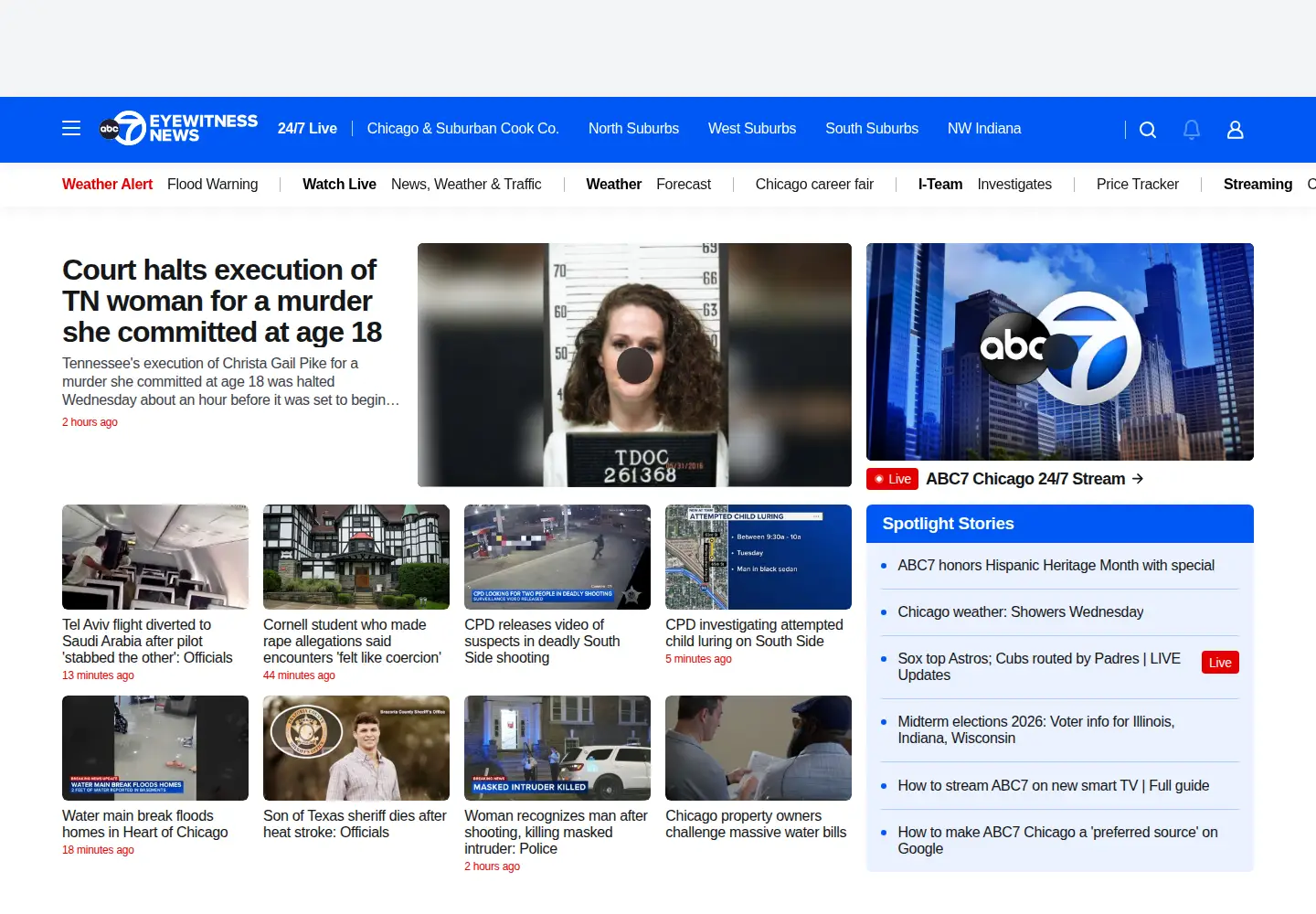Click the notifications bell icon

point(1192,130)
